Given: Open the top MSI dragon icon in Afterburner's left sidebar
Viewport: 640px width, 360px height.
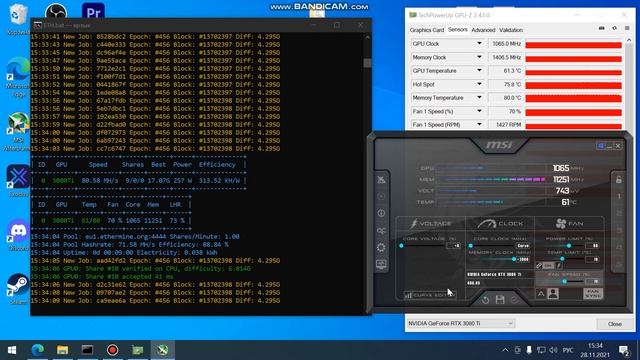Looking at the screenshot, I should pos(381,180).
